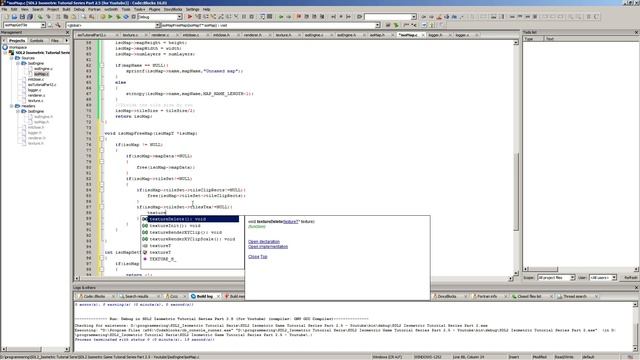Image resolution: width=640 pixels, height=360 pixels.
Task: Collapse the Sources folder in project tree
Action: [x=12, y=58]
